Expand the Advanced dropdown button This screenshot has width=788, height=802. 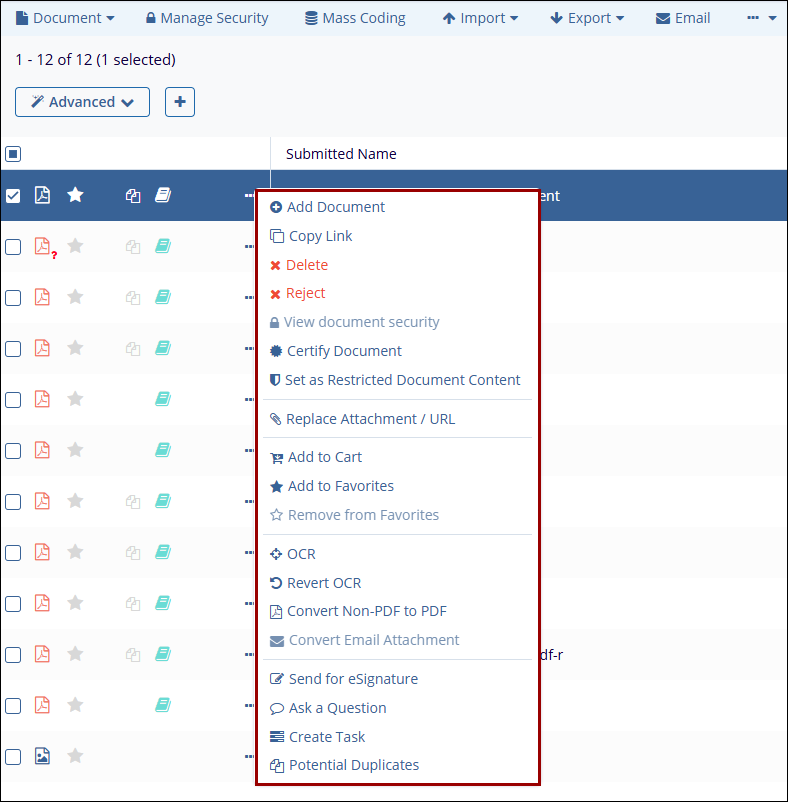(x=82, y=102)
